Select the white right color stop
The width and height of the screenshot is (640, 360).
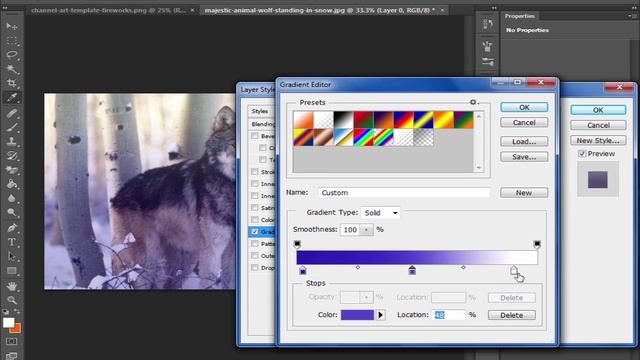click(513, 270)
